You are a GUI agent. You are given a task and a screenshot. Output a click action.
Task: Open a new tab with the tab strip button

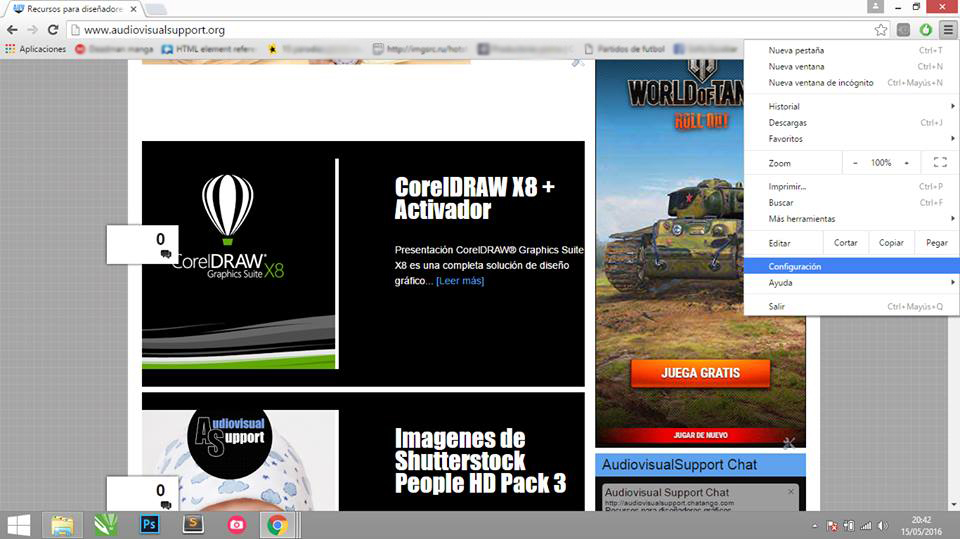pyautogui.click(x=156, y=9)
